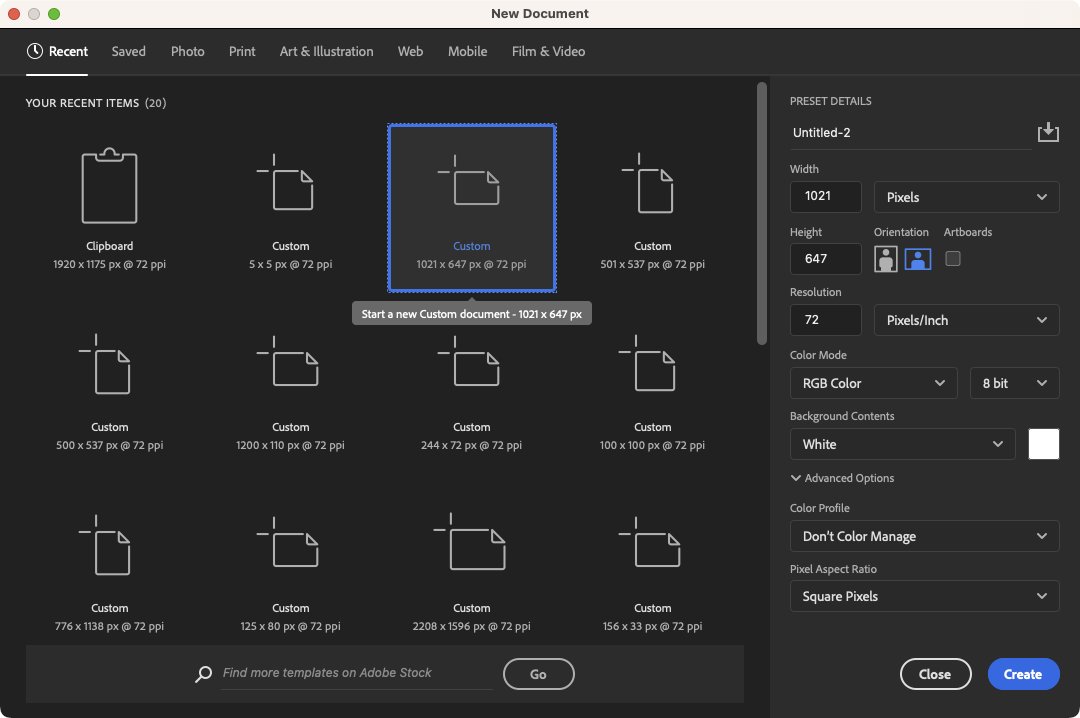Click the clock icon beside Recent

click(34, 51)
